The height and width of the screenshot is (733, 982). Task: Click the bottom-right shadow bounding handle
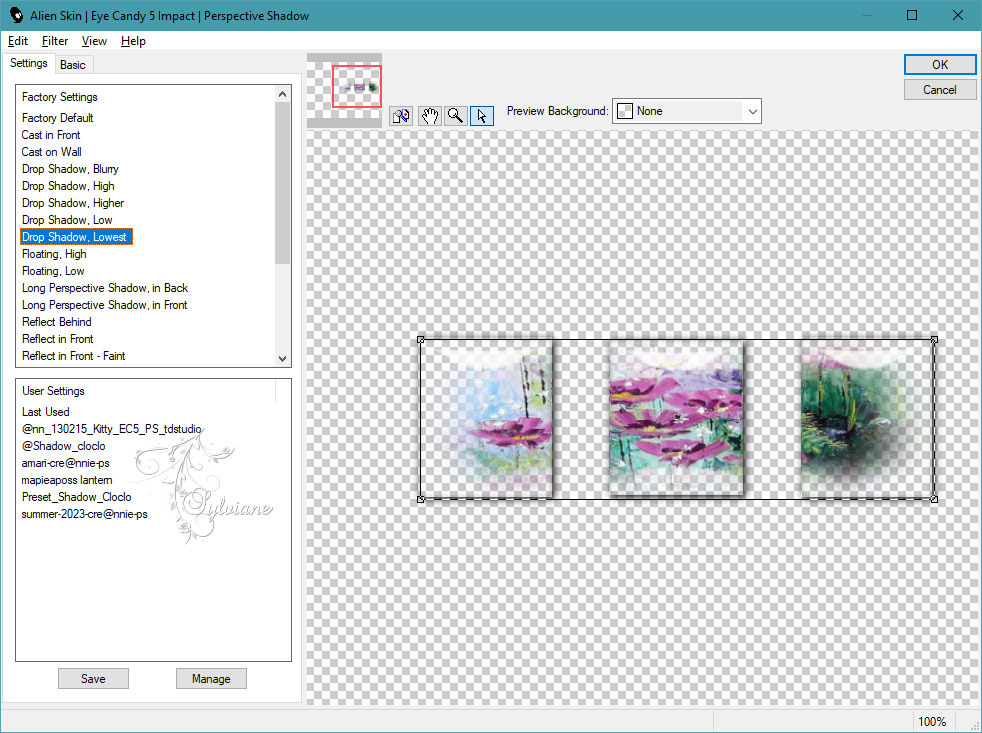coord(934,499)
